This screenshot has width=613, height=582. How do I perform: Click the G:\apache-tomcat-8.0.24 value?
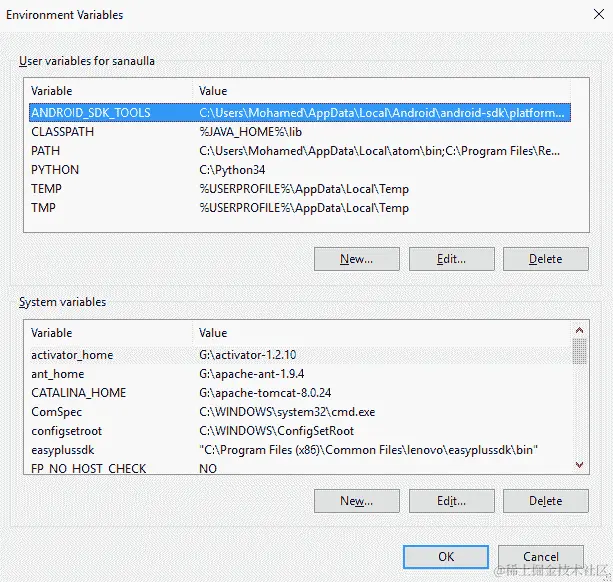click(x=265, y=393)
